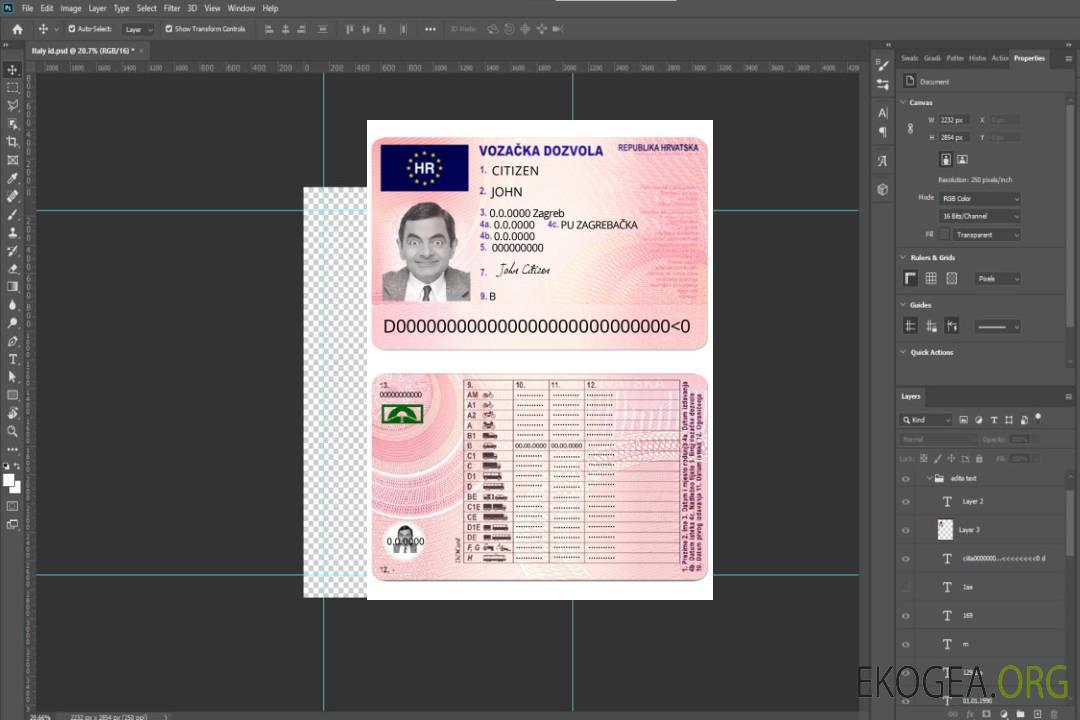Open the Paragraph panel icon
The height and width of the screenshot is (720, 1080).
tap(883, 132)
